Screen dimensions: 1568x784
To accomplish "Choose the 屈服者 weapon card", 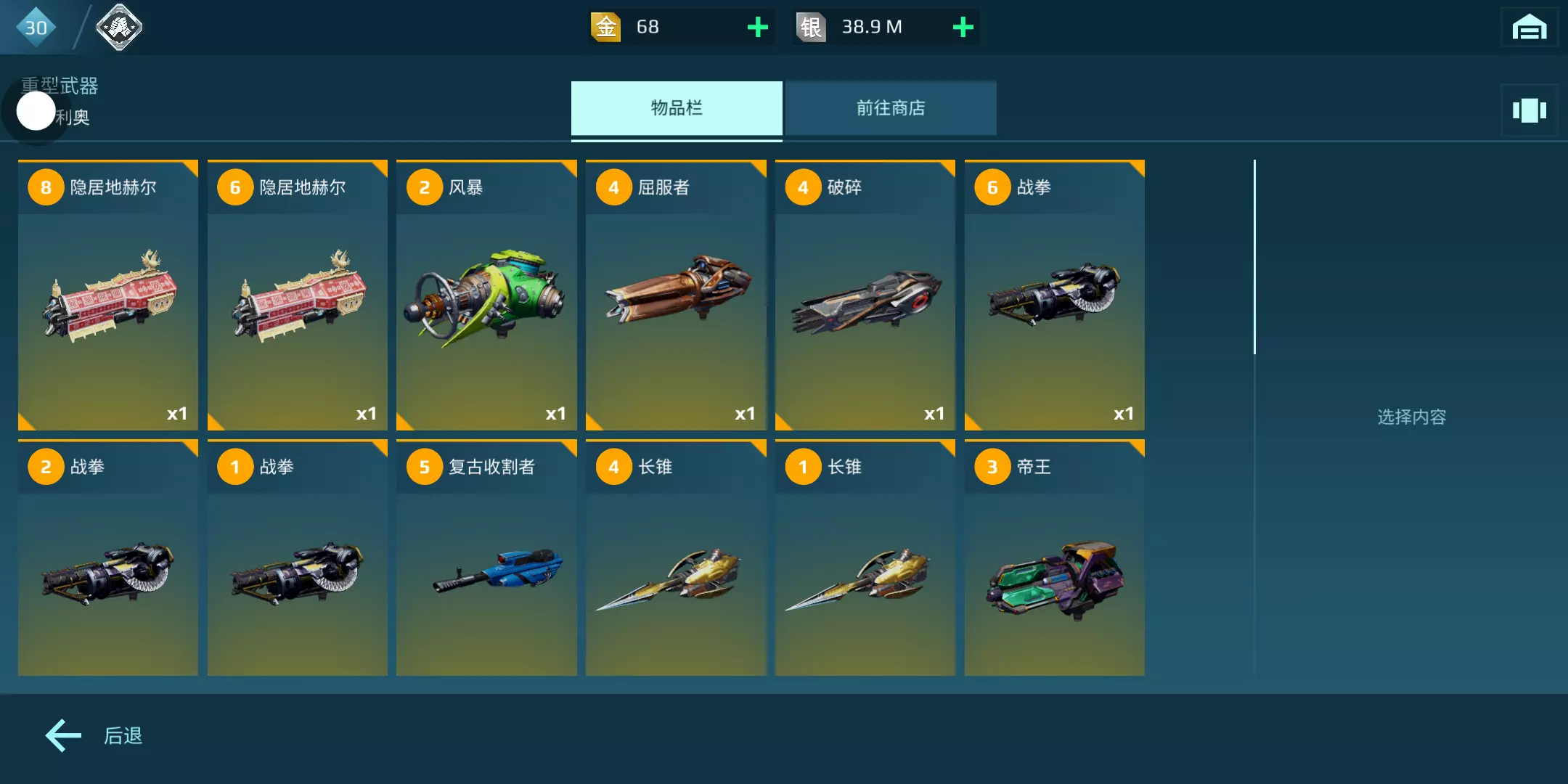I will coord(676,295).
